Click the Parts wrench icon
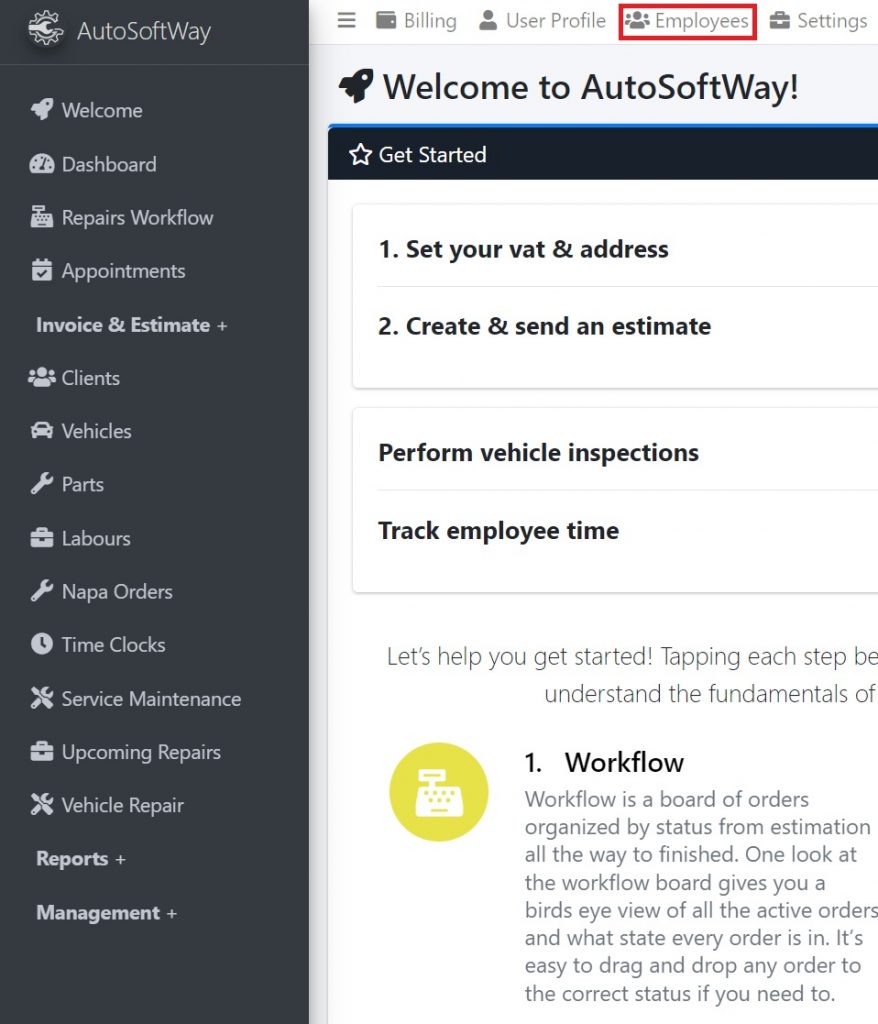Screen dimensions: 878x1024 42,483
